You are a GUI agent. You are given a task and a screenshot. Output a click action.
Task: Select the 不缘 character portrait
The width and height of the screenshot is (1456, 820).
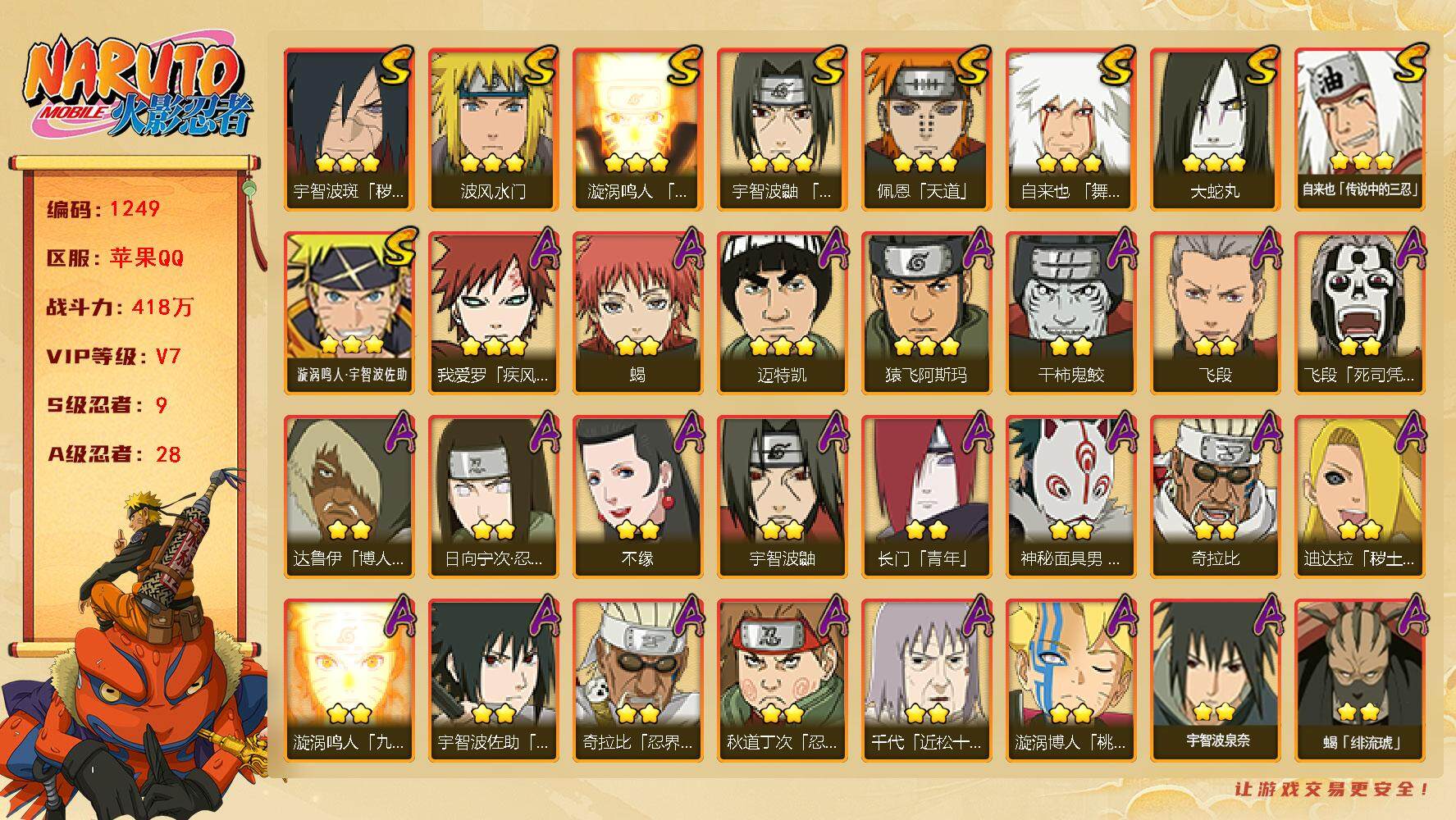(x=637, y=497)
